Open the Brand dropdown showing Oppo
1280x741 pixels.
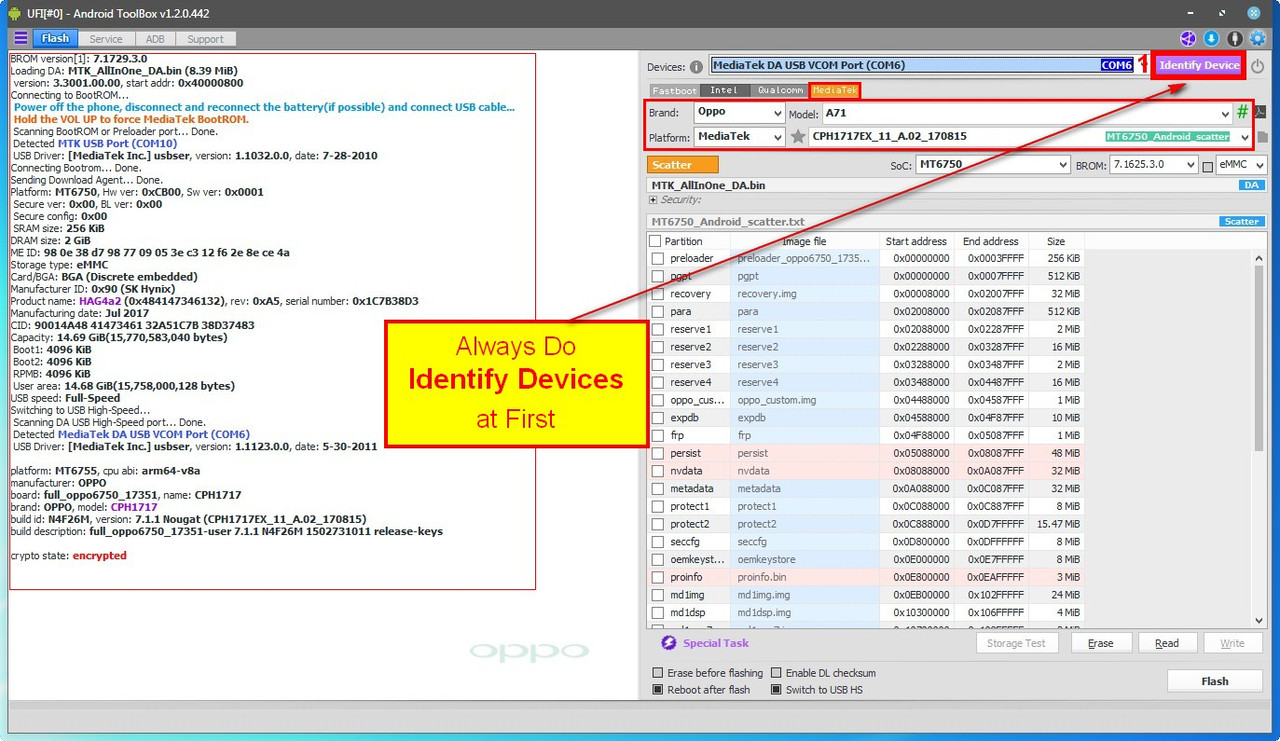coord(739,113)
